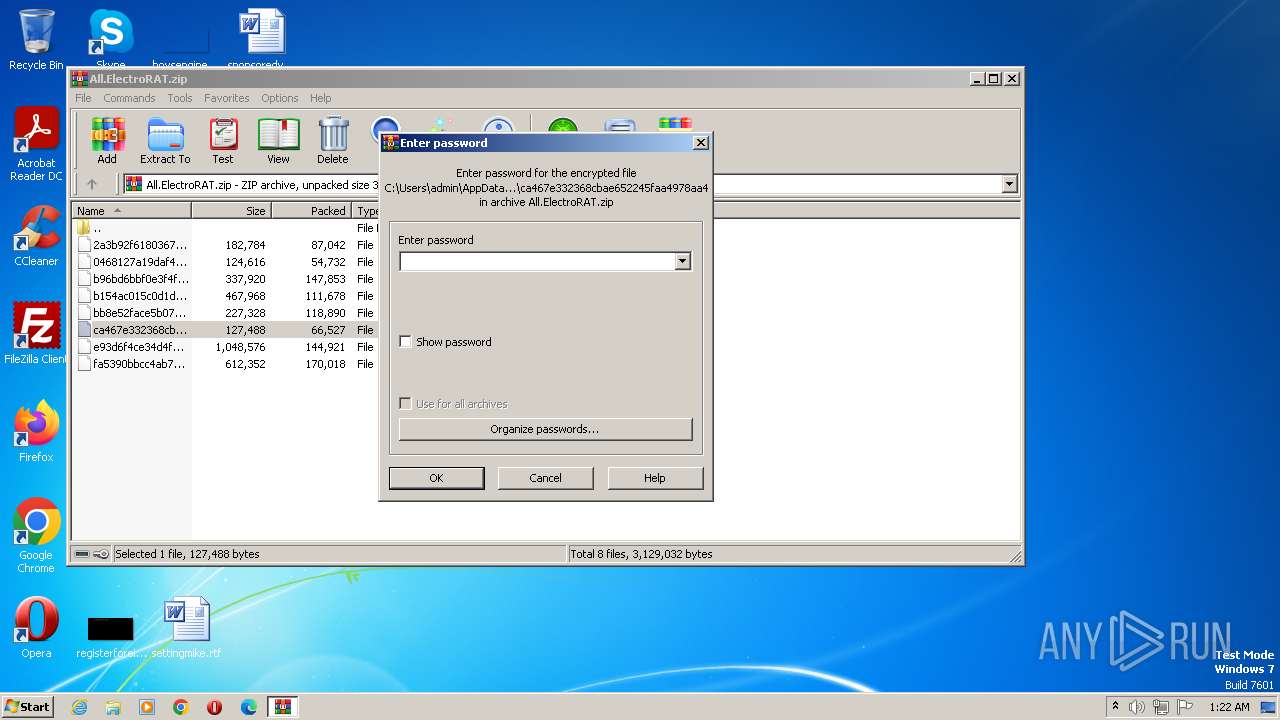This screenshot has height=720, width=1280.
Task: Select the CCleaner desktop icon
Action: (x=36, y=236)
